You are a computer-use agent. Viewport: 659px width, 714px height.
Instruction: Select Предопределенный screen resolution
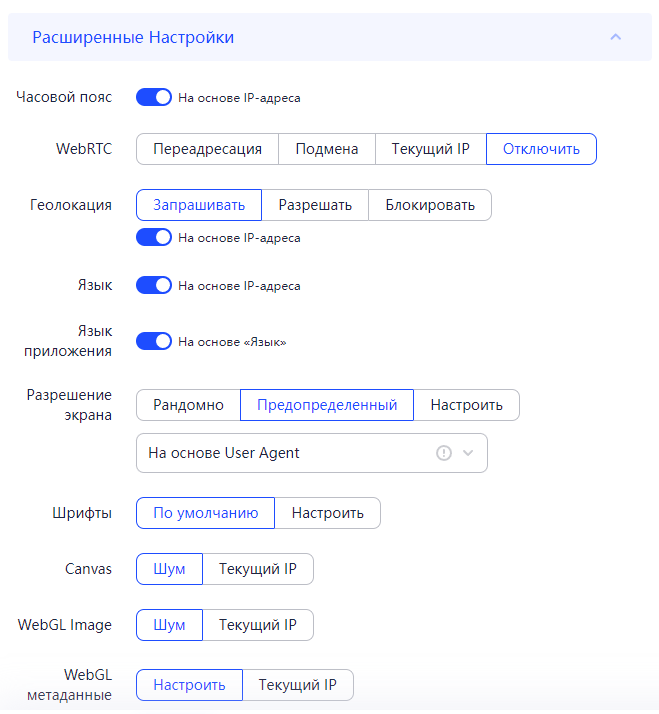[327, 405]
